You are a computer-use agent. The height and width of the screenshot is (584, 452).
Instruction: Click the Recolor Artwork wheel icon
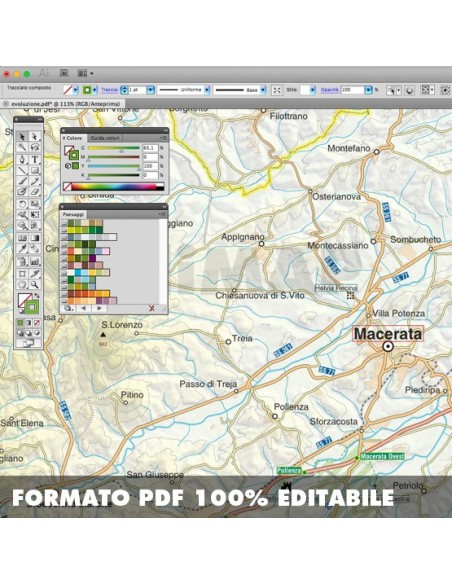coord(410,90)
